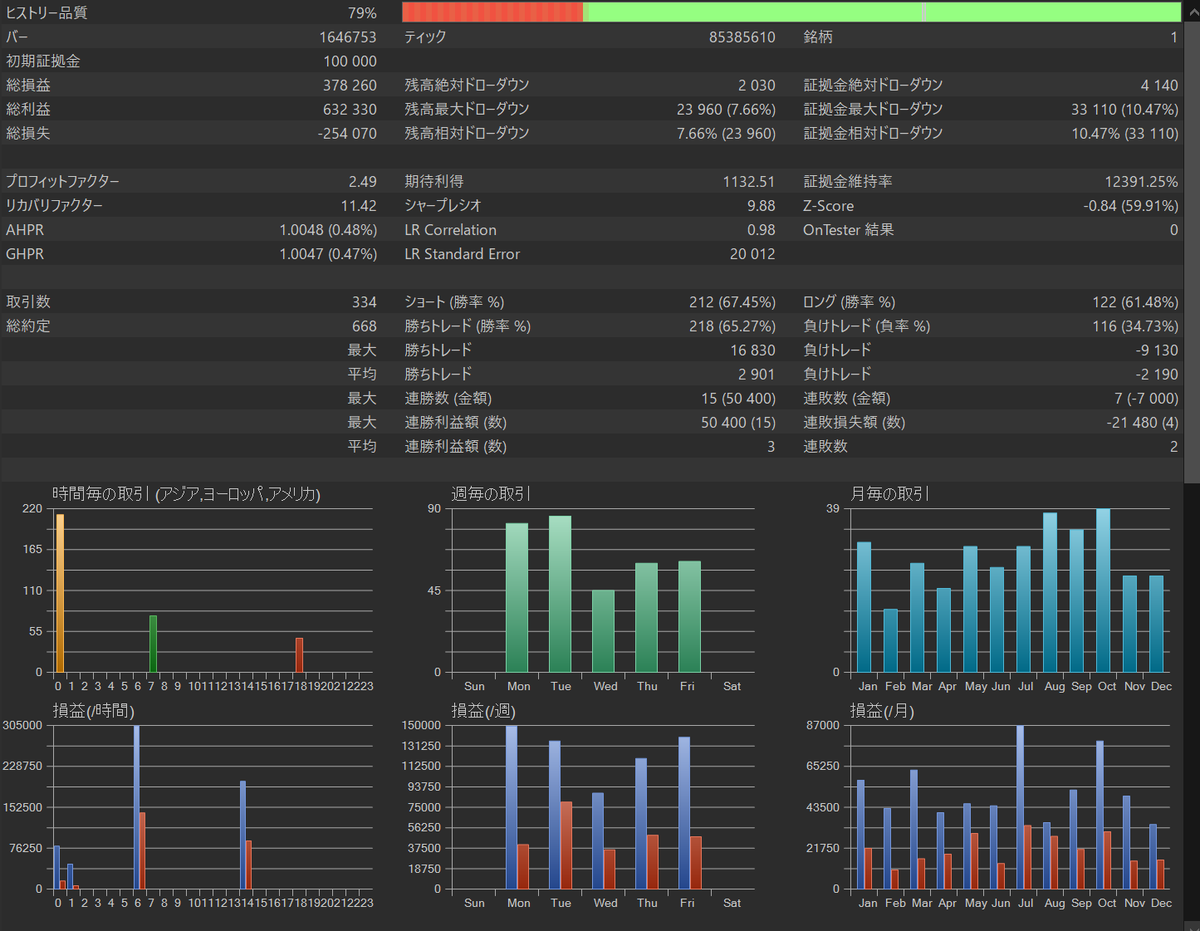Click the Z-Score result -0.84

(x=1110, y=205)
